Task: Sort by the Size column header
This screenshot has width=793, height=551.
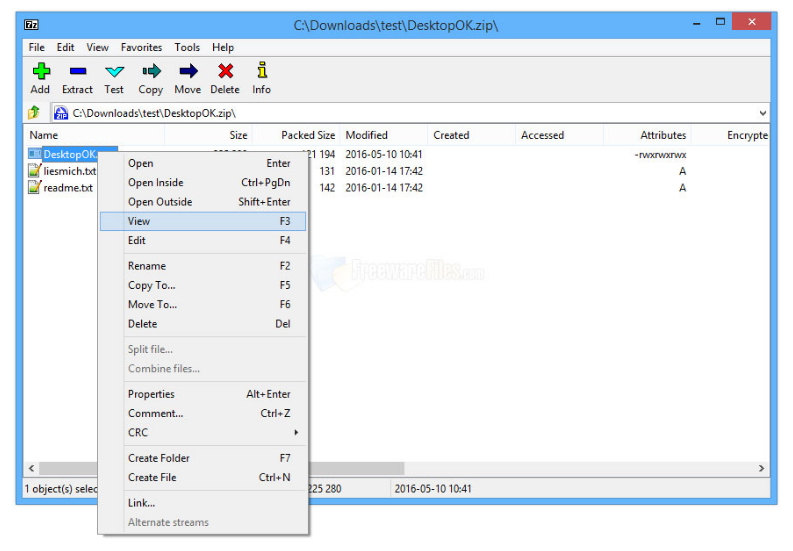Action: (208, 135)
